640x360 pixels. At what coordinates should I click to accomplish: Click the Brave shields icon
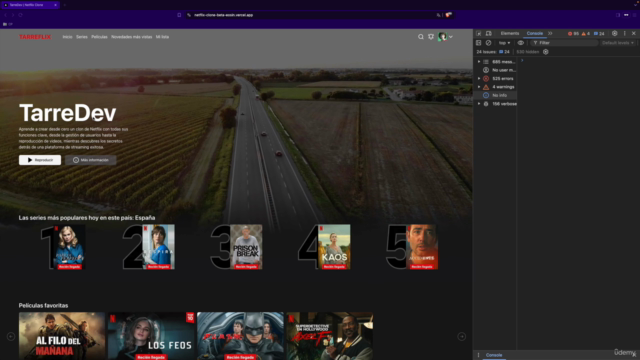pos(449,15)
